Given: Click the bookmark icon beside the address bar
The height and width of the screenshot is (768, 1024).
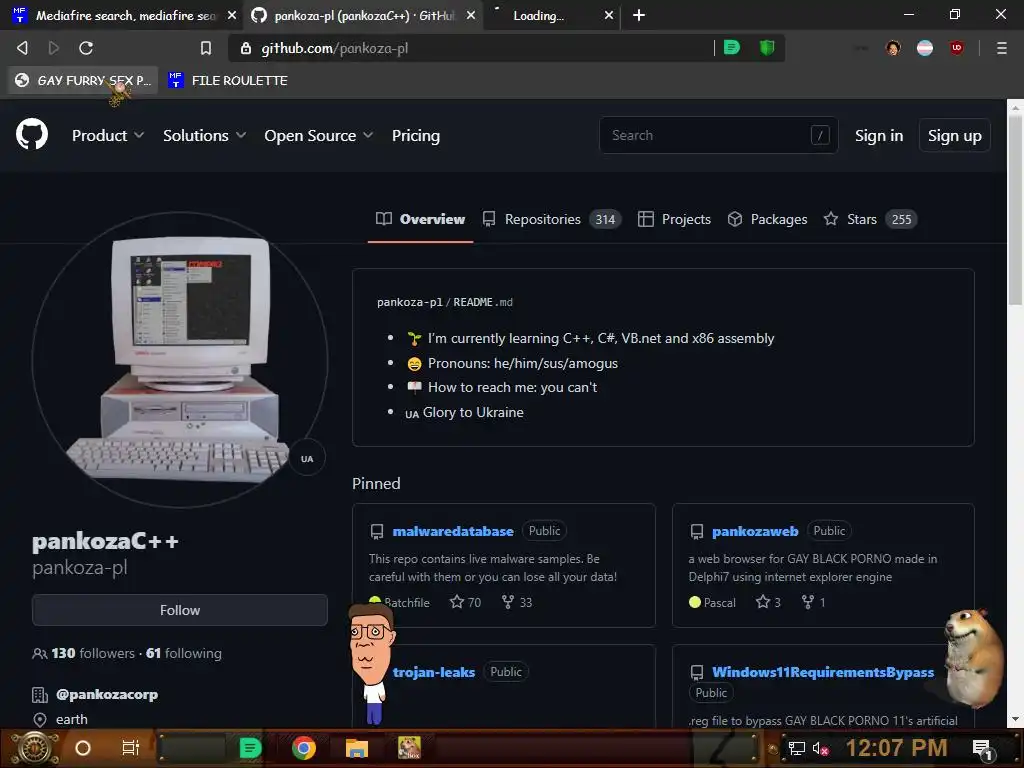Looking at the screenshot, I should click(x=206, y=48).
